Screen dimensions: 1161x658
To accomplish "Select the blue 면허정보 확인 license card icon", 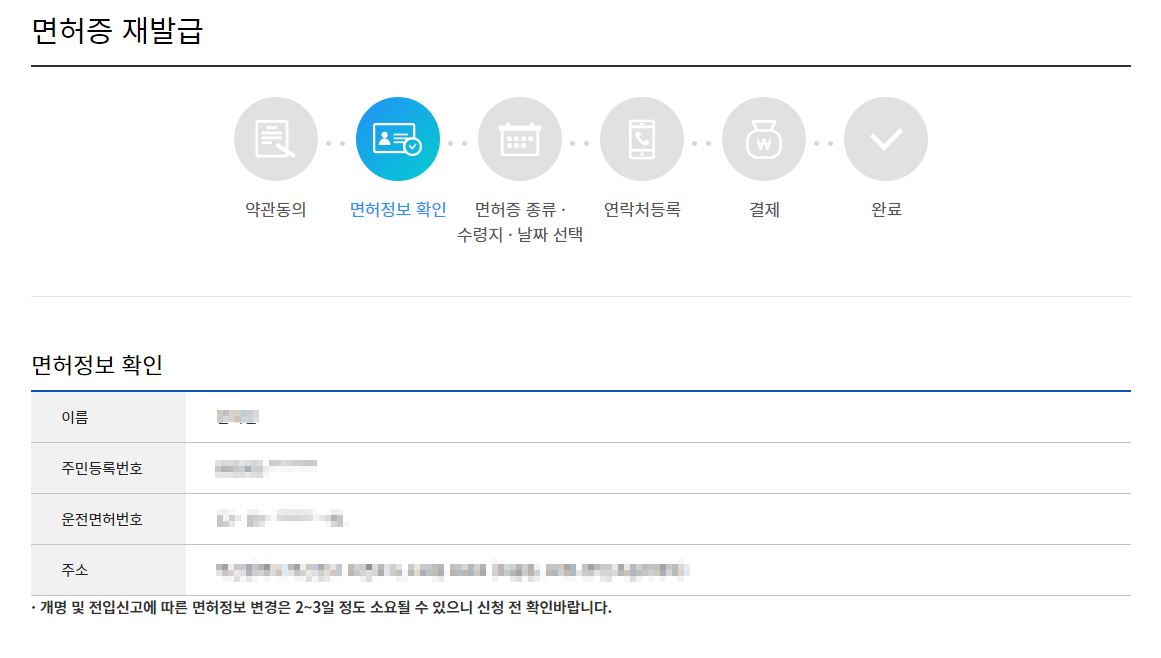I will coord(397,139).
